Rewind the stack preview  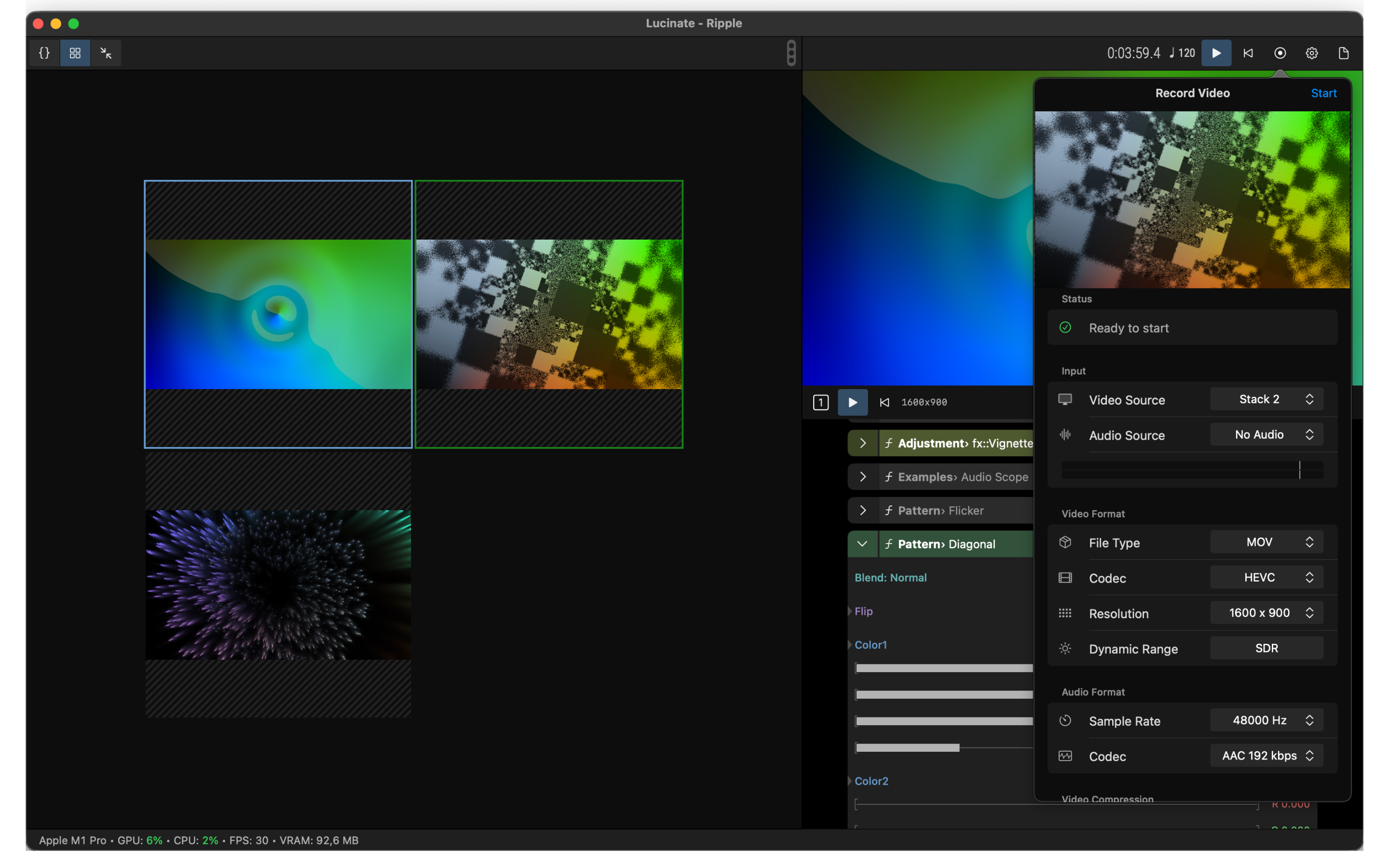click(885, 403)
